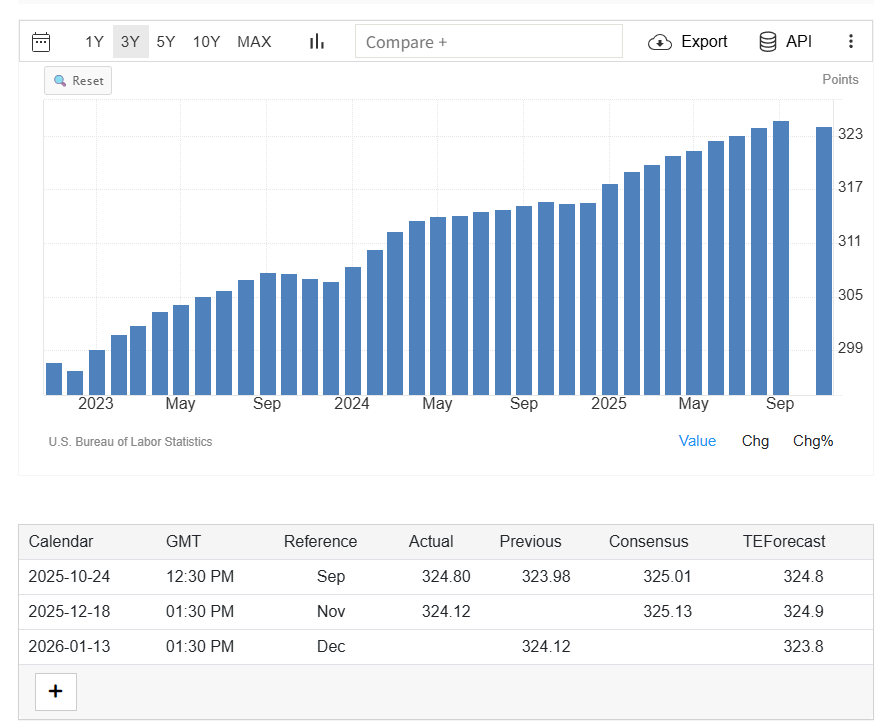
Task: Open the calendar date range picker icon
Action: click(x=41, y=41)
